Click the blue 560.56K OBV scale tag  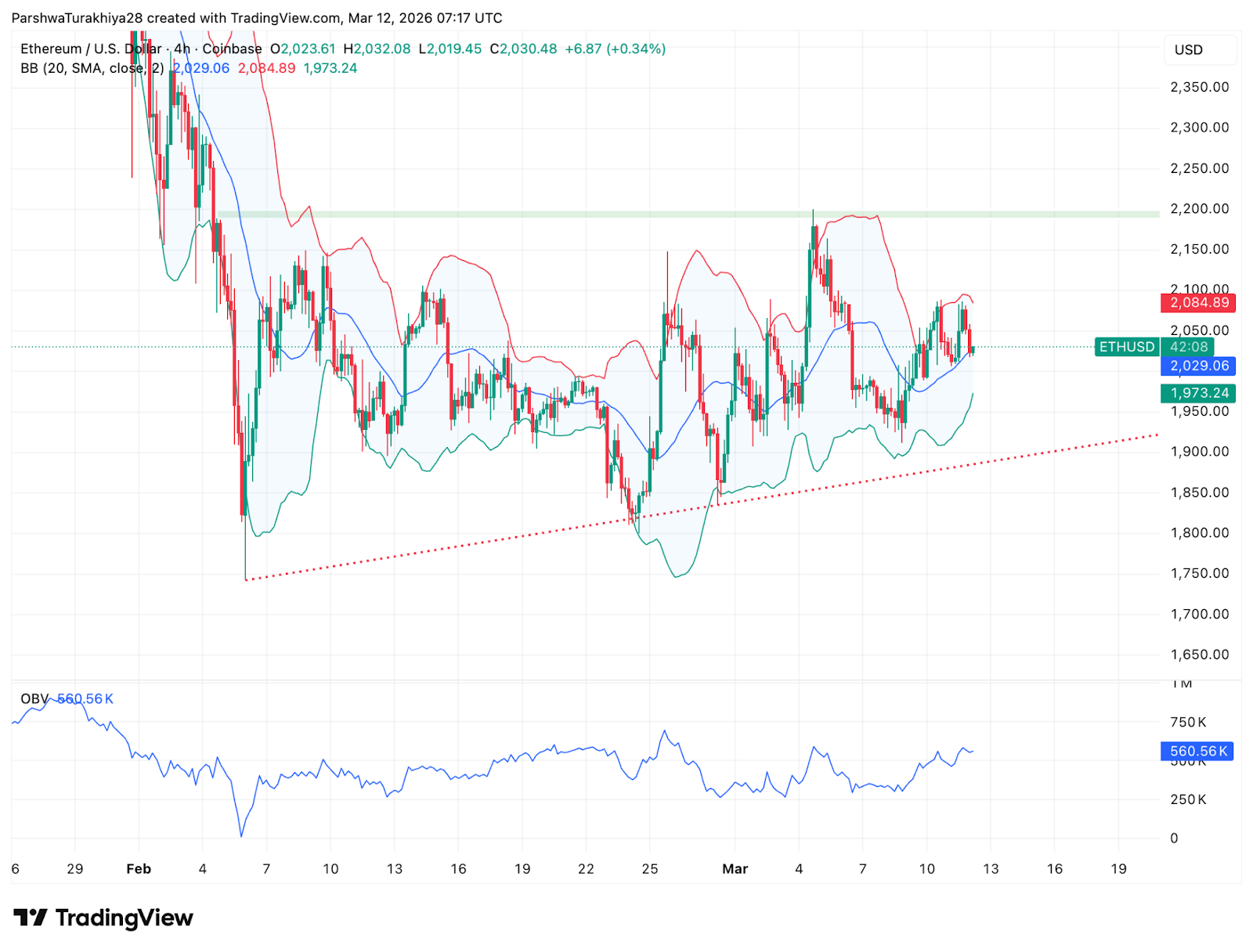coord(1197,752)
